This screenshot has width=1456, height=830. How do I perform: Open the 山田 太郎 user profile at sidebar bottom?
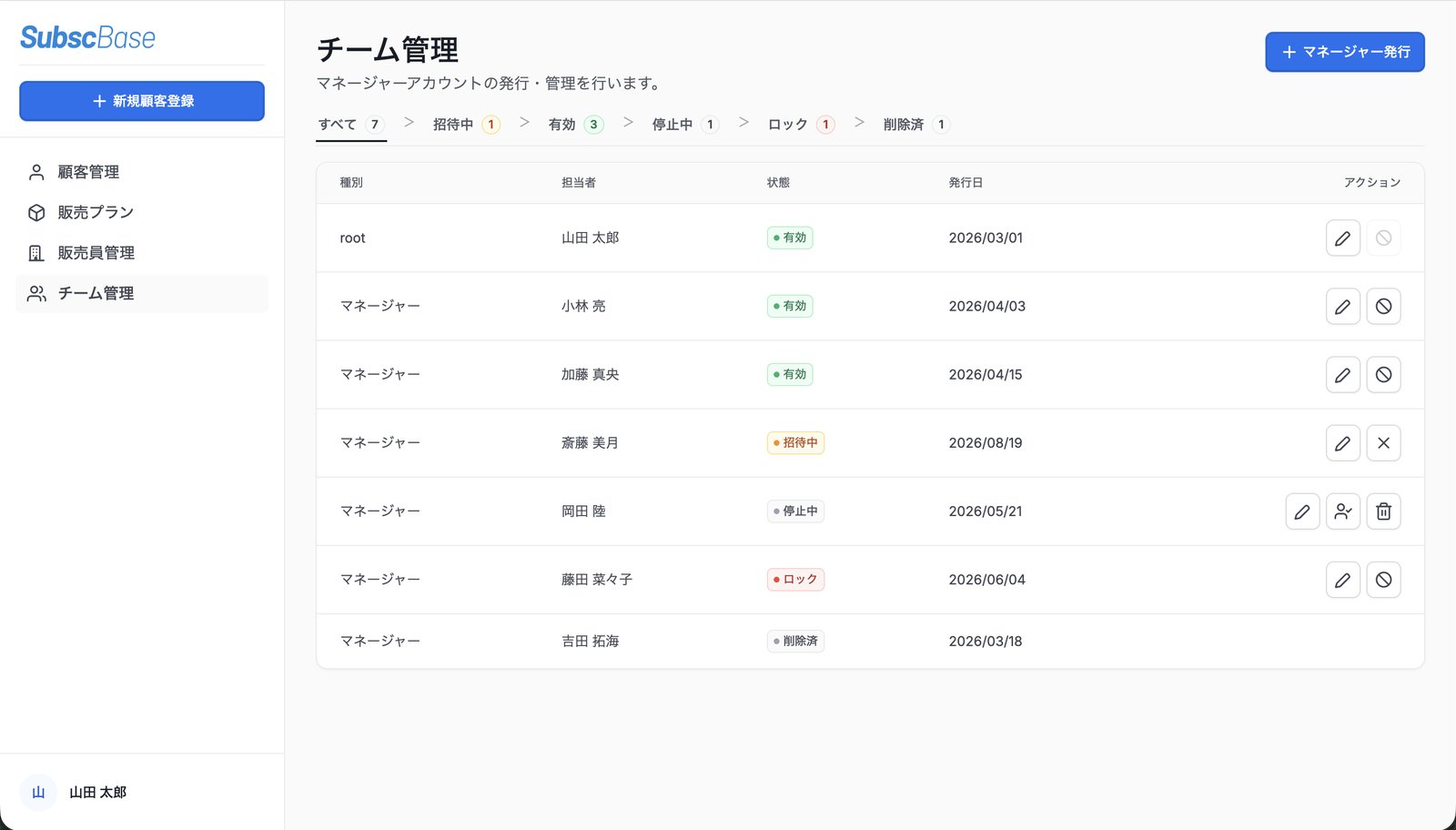(x=142, y=793)
